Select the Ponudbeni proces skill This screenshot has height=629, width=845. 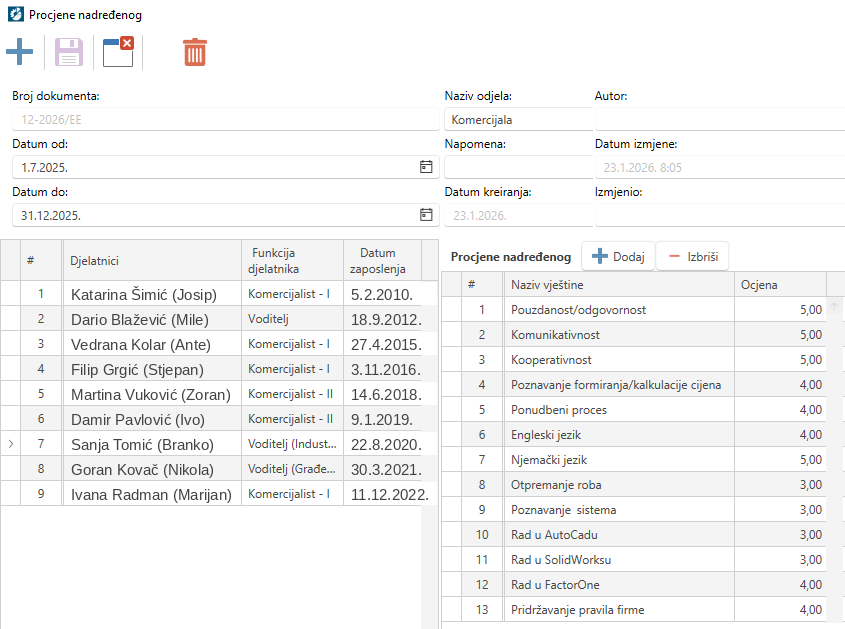tap(559, 410)
